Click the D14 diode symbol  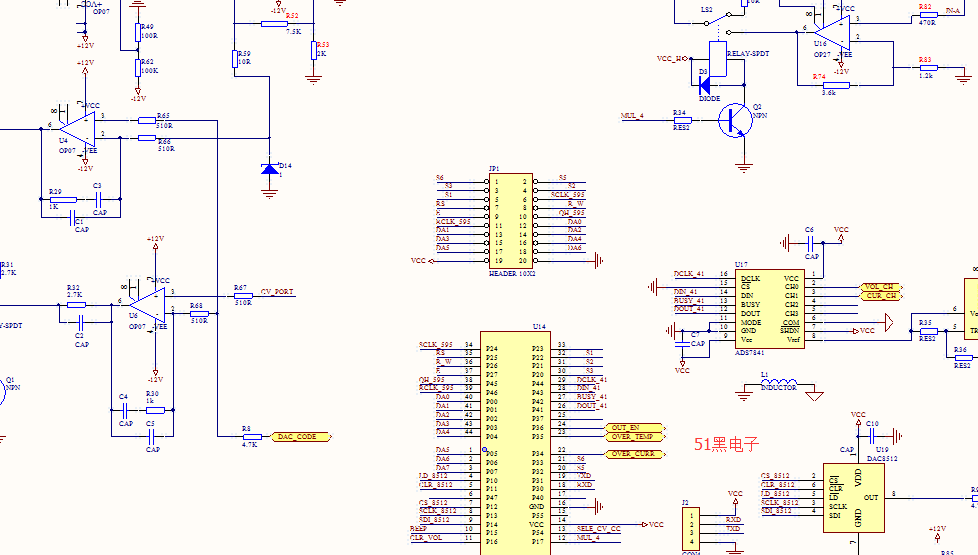269,169
